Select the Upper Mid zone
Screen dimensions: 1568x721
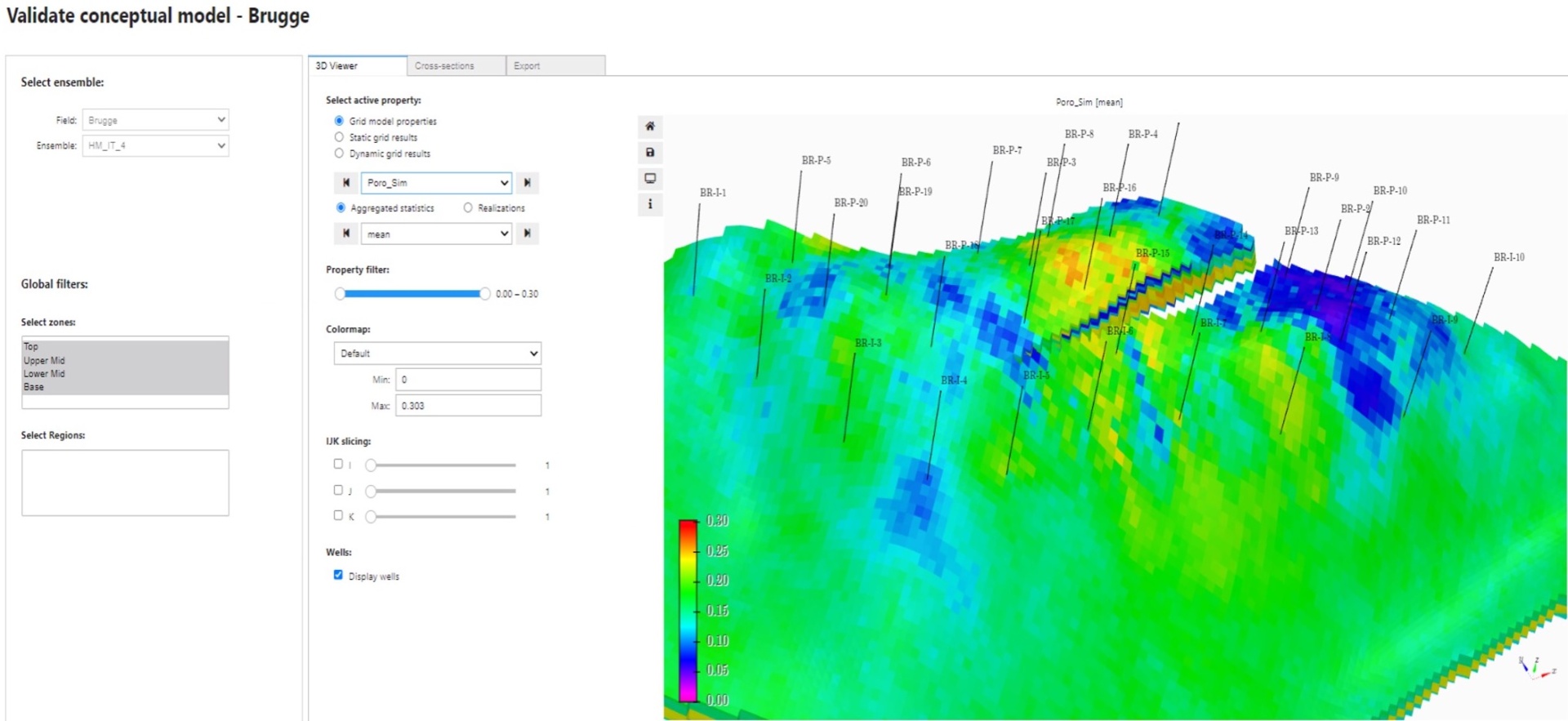[x=45, y=360]
